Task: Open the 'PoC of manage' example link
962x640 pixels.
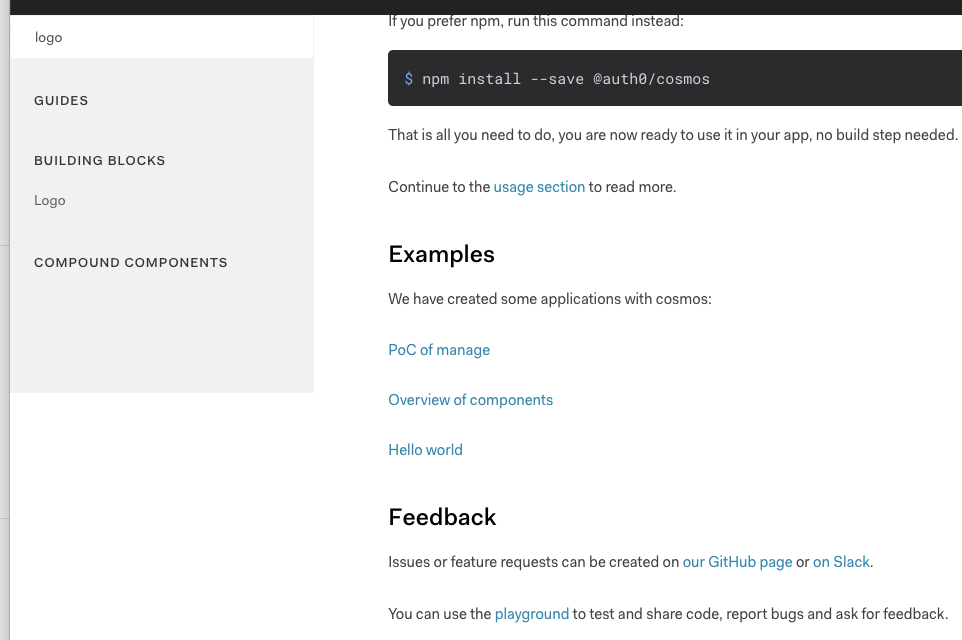Action: pos(439,350)
